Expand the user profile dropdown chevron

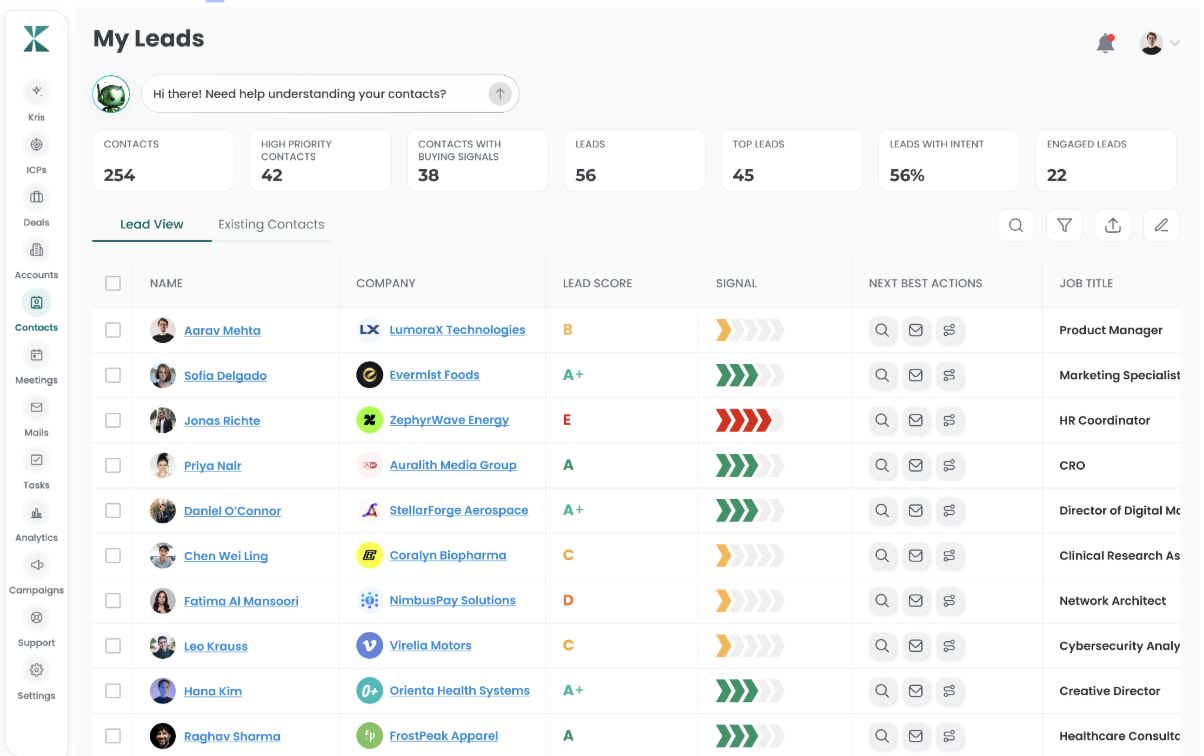click(x=1175, y=43)
